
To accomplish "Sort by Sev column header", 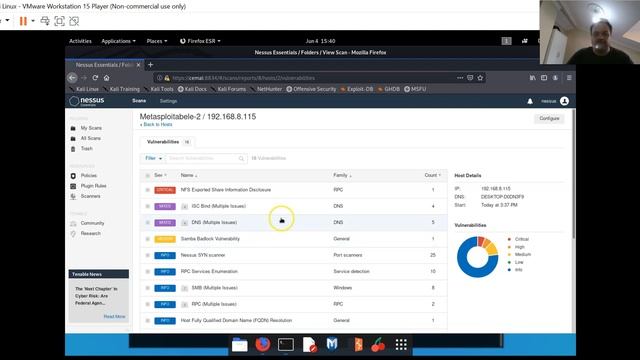I will (160, 175).
